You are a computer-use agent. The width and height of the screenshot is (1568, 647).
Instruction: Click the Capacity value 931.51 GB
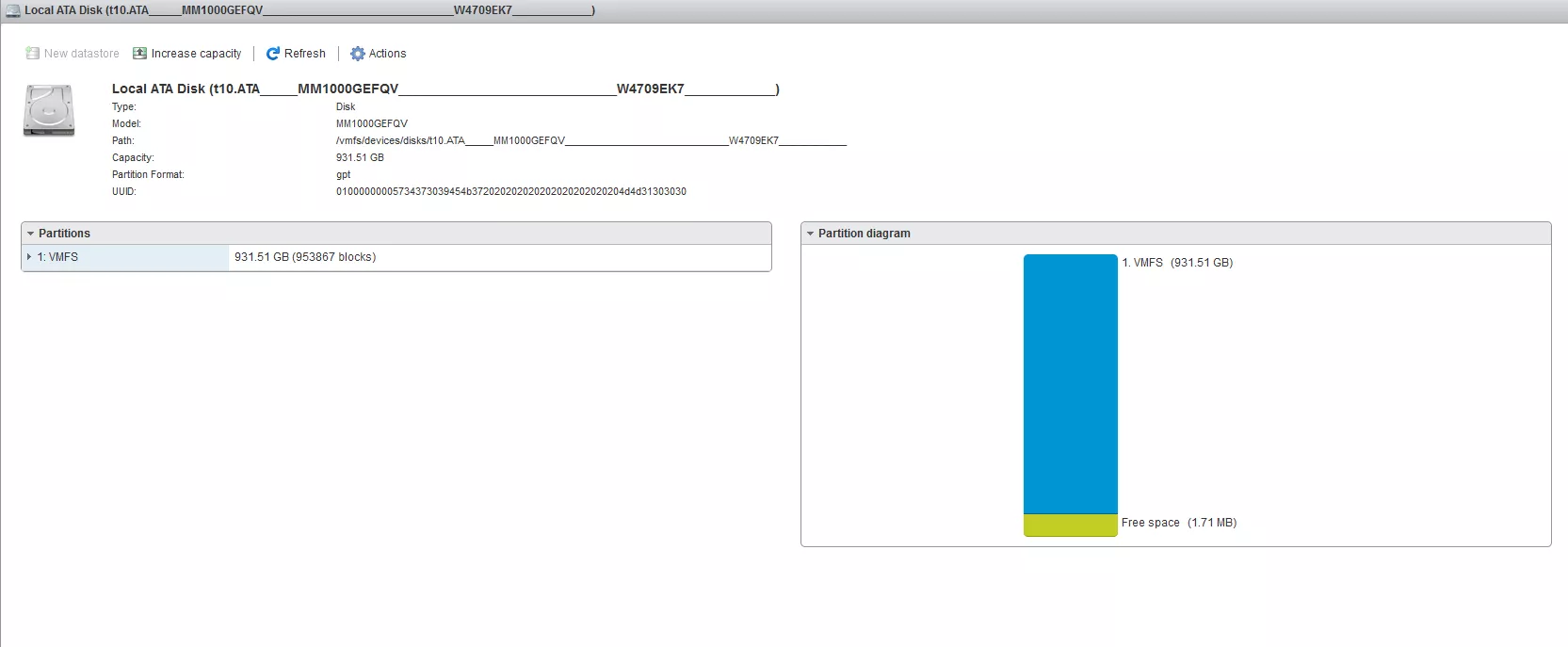(x=360, y=158)
